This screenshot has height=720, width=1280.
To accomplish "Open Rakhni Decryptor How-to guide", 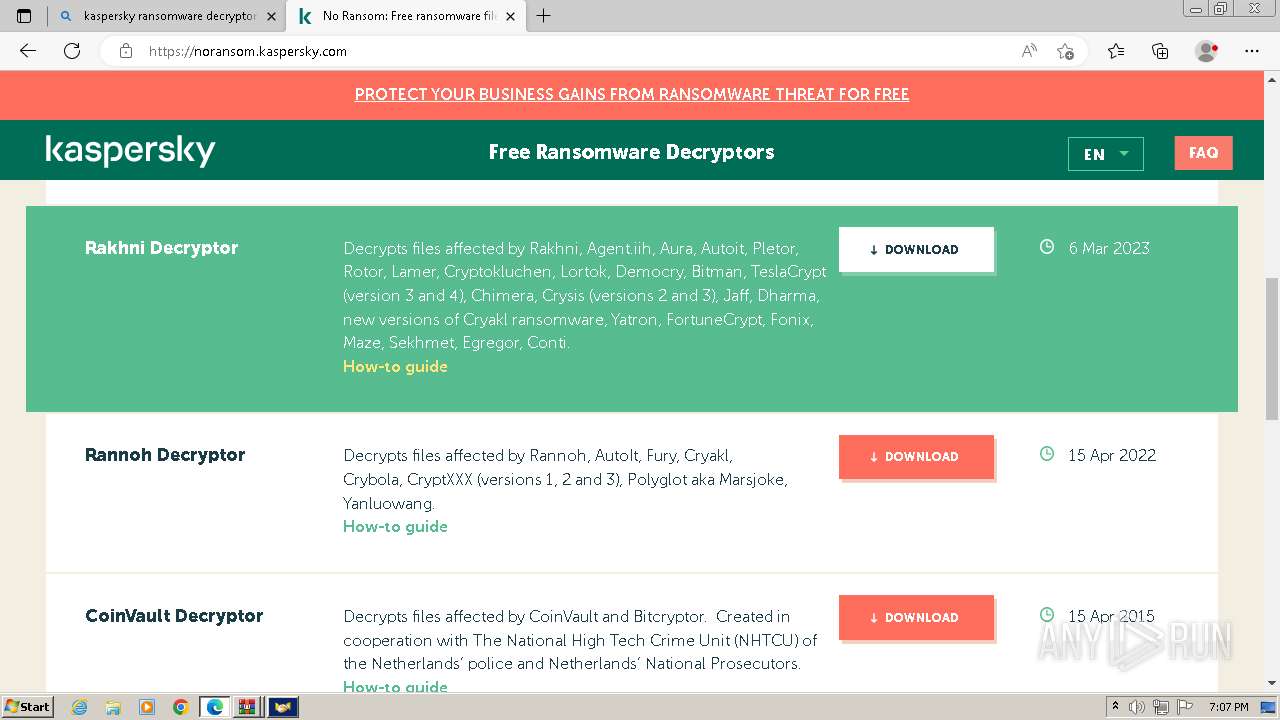I will (395, 366).
